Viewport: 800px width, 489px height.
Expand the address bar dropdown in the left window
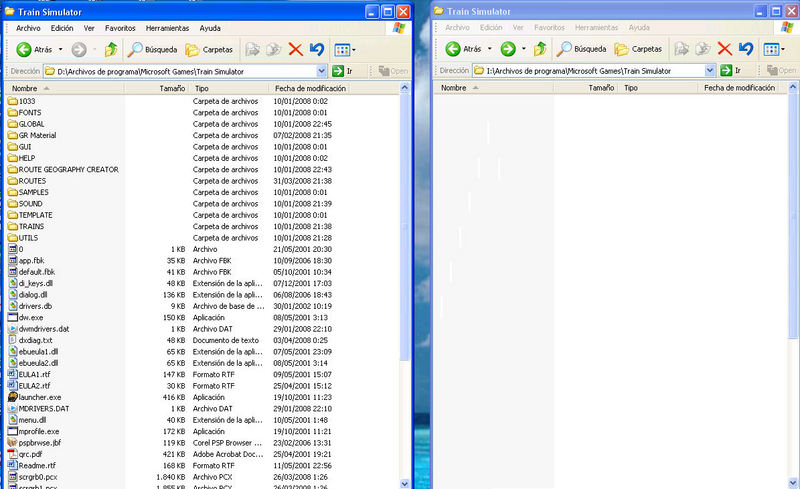[322, 71]
